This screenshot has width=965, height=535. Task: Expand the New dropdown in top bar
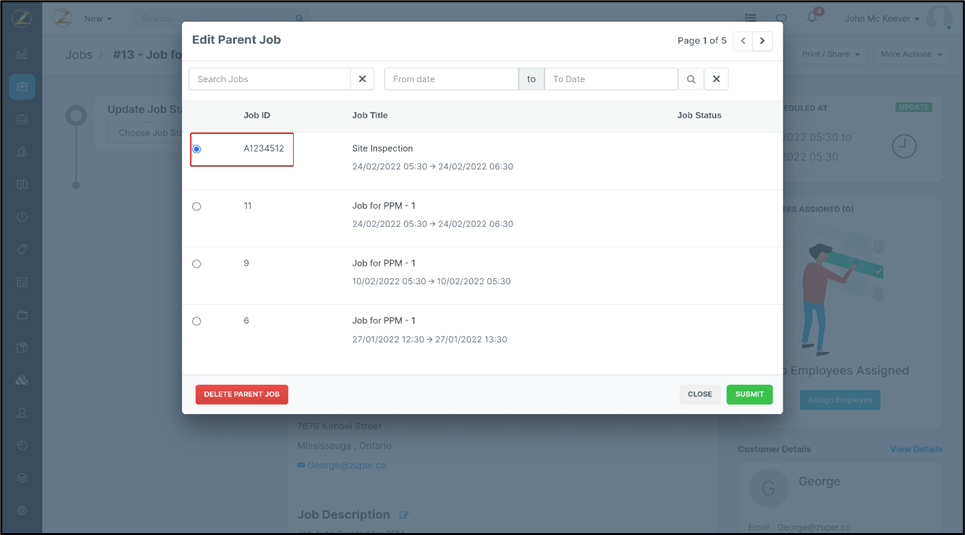coord(97,18)
